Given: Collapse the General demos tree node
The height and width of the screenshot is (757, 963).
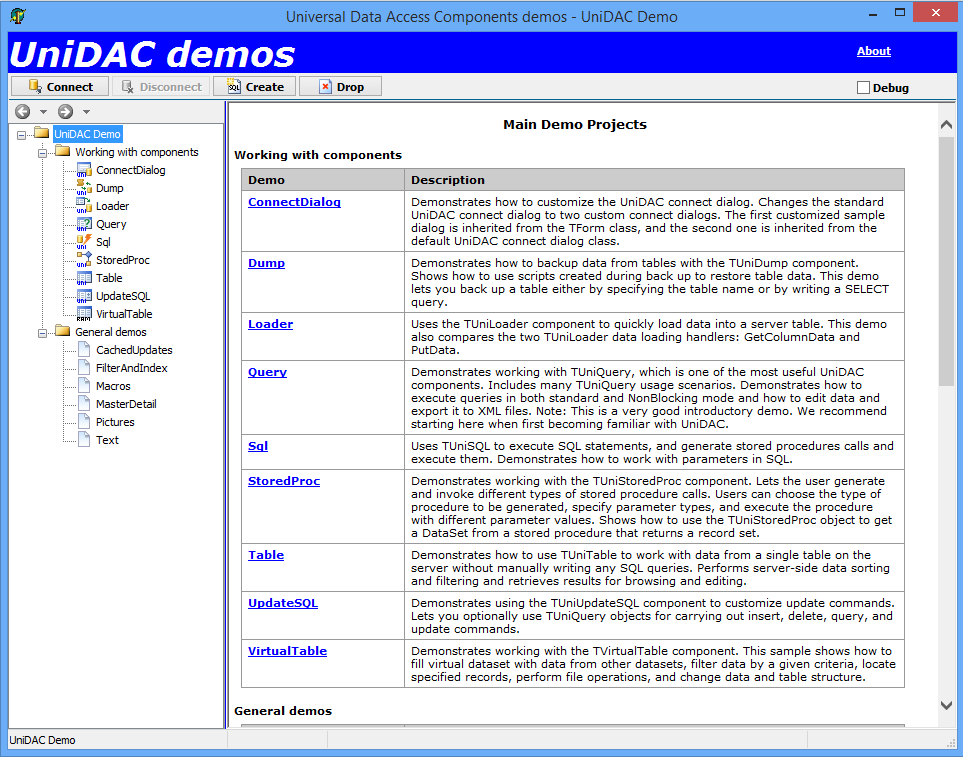Looking at the screenshot, I should (42, 333).
